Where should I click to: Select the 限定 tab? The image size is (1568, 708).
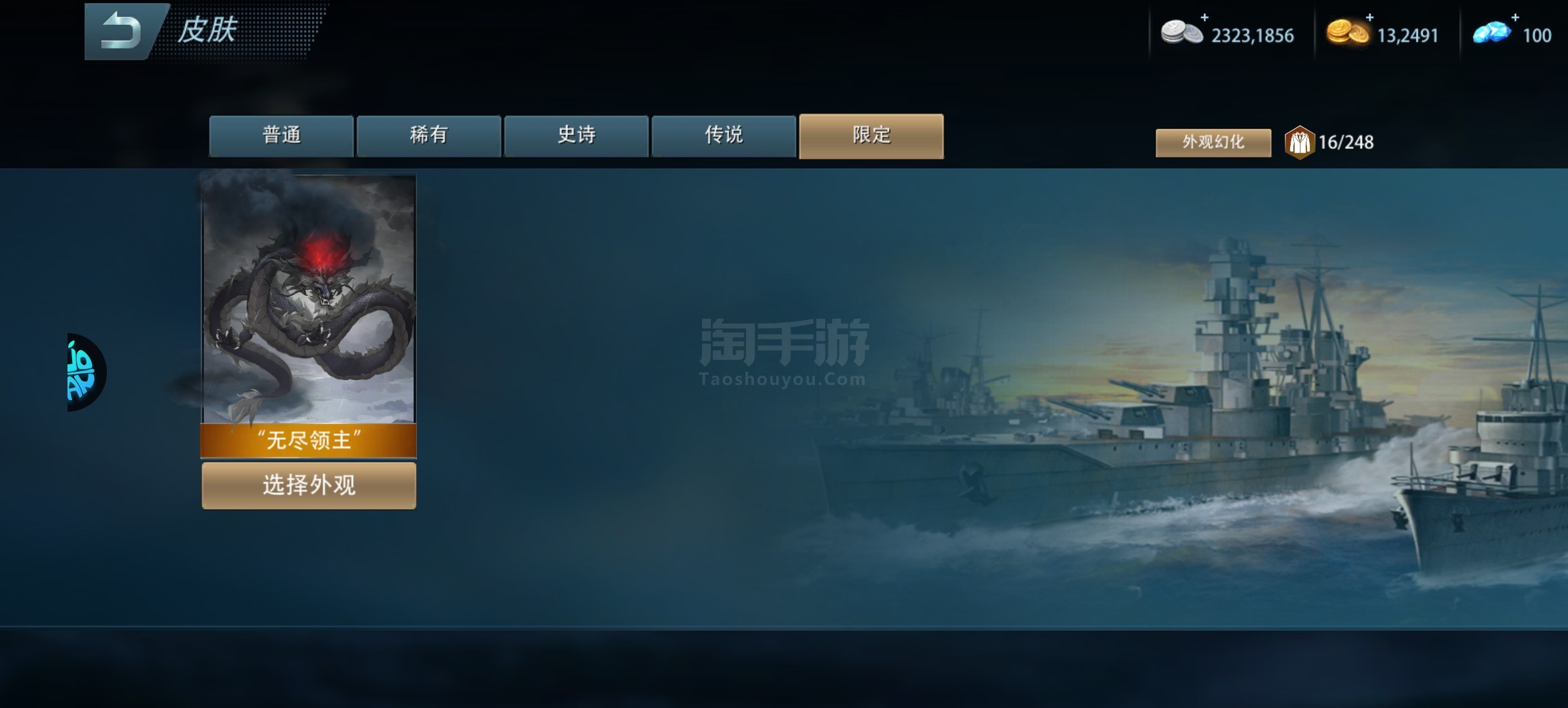coord(871,136)
